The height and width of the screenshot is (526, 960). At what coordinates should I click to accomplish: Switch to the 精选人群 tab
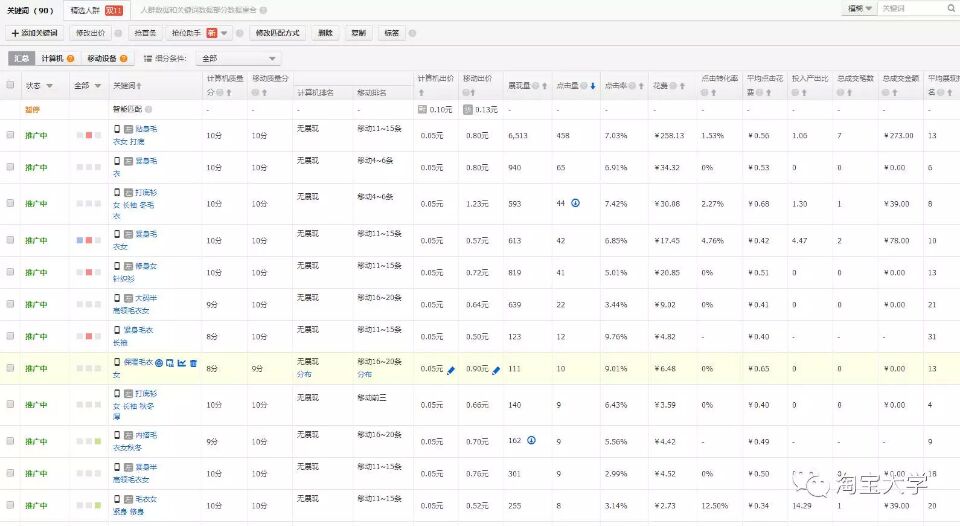click(96, 10)
